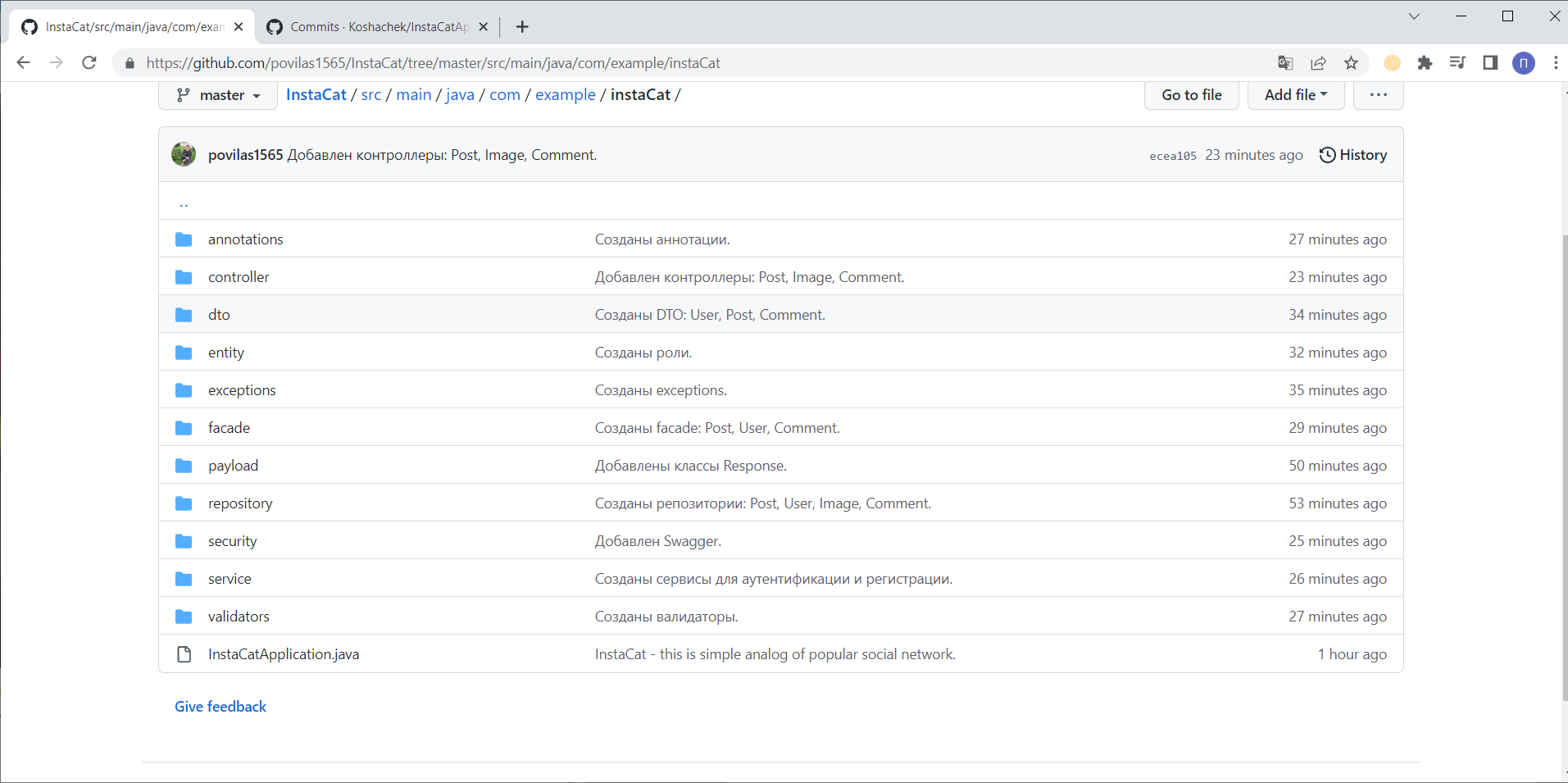1568x783 pixels.
Task: Click the dto folder icon
Action: point(184,315)
